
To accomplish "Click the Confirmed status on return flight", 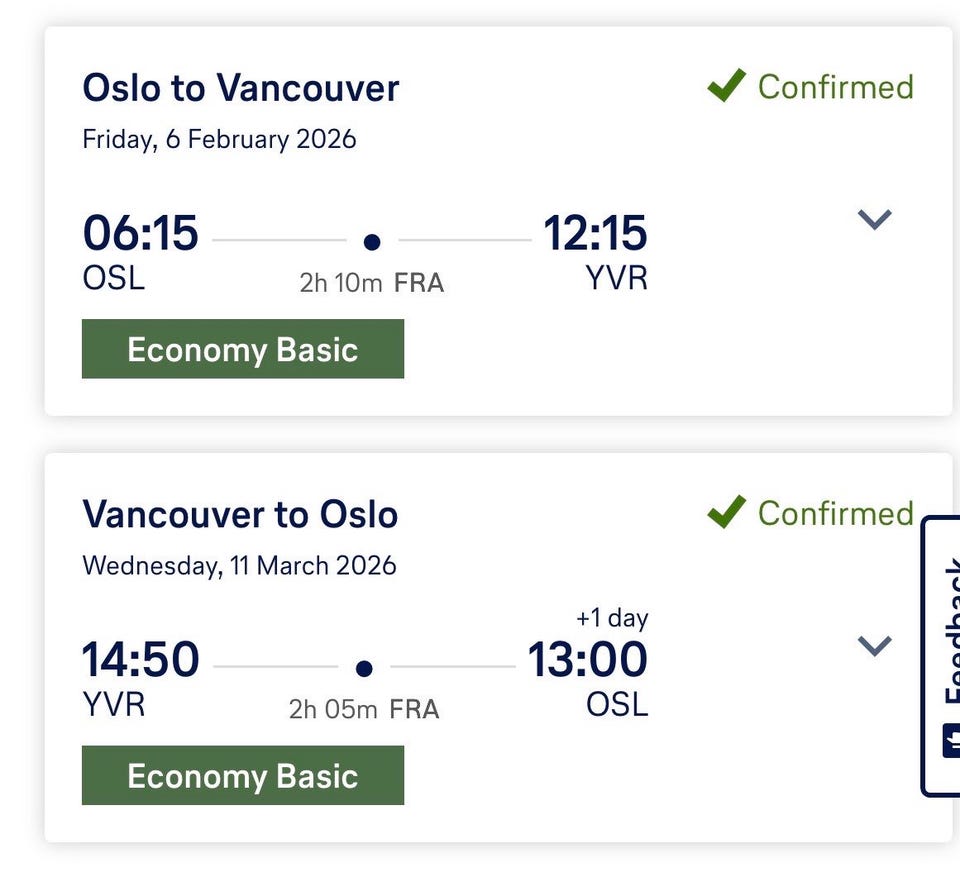I will pos(835,514).
